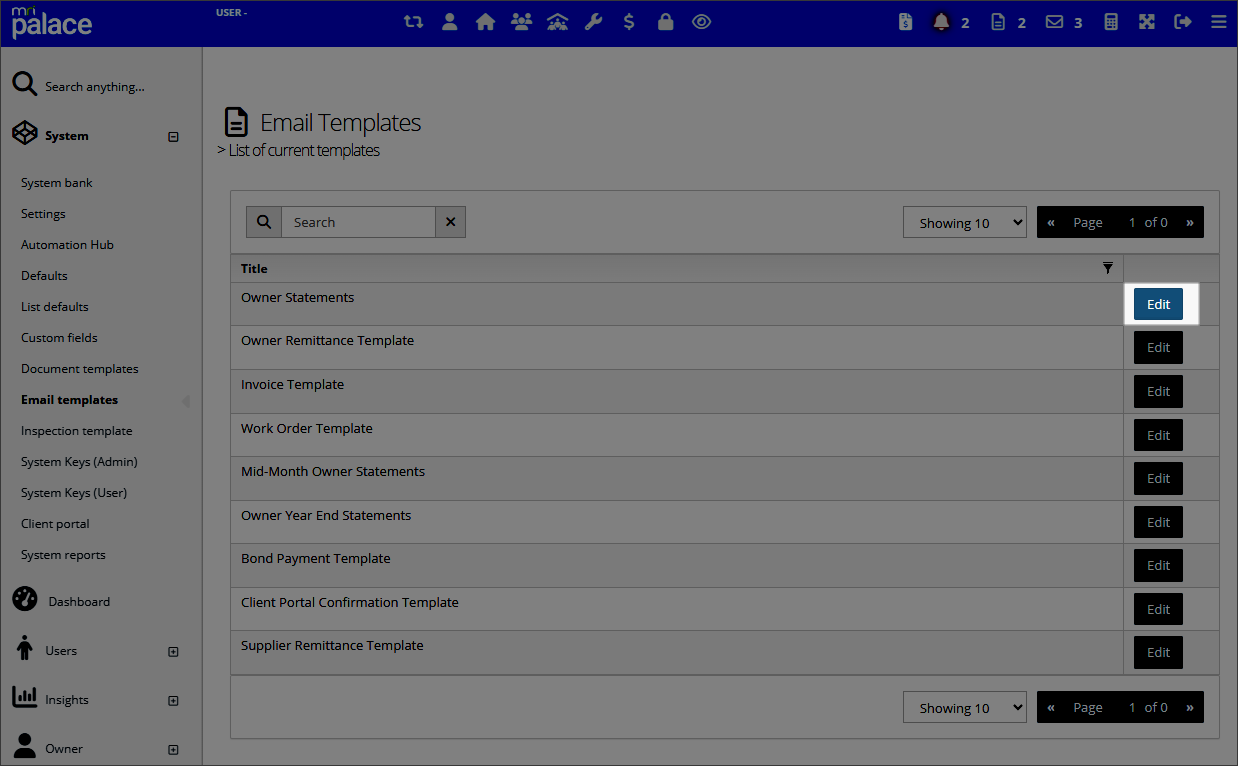1238x766 pixels.
Task: Expand the Users section
Action: point(173,652)
